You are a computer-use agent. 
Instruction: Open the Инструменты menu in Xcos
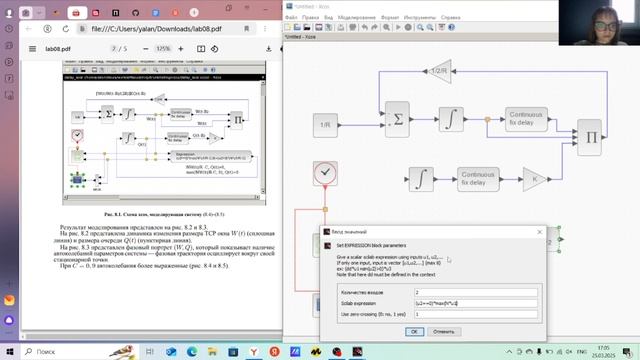click(420, 18)
